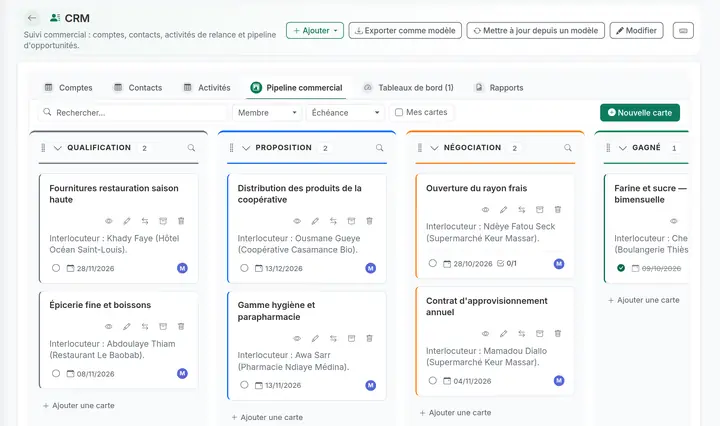The image size is (720, 426).
Task: Edit the Gamme hygiène et parapharmacie card
Action: point(315,339)
